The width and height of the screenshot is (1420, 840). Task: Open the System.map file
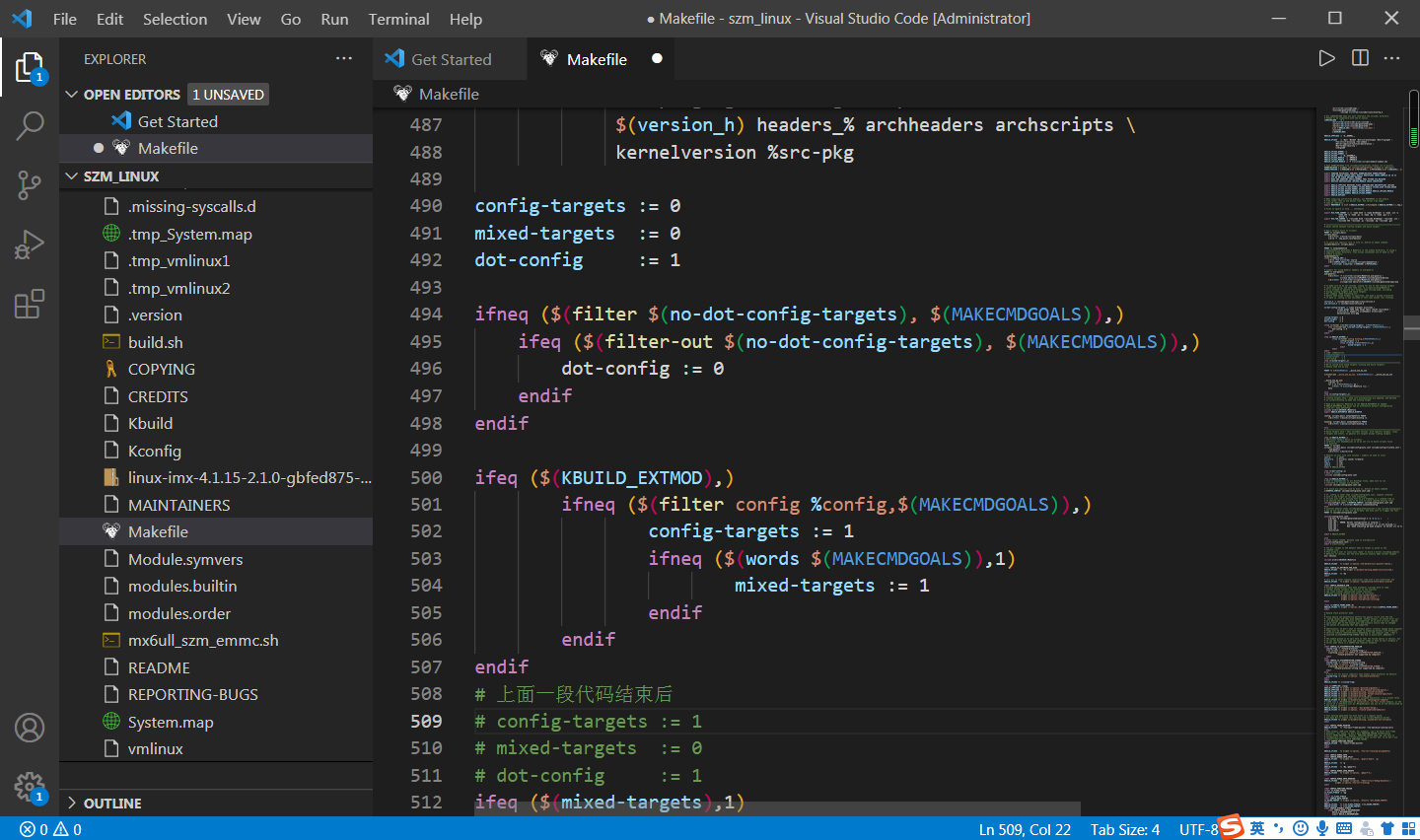point(216,722)
